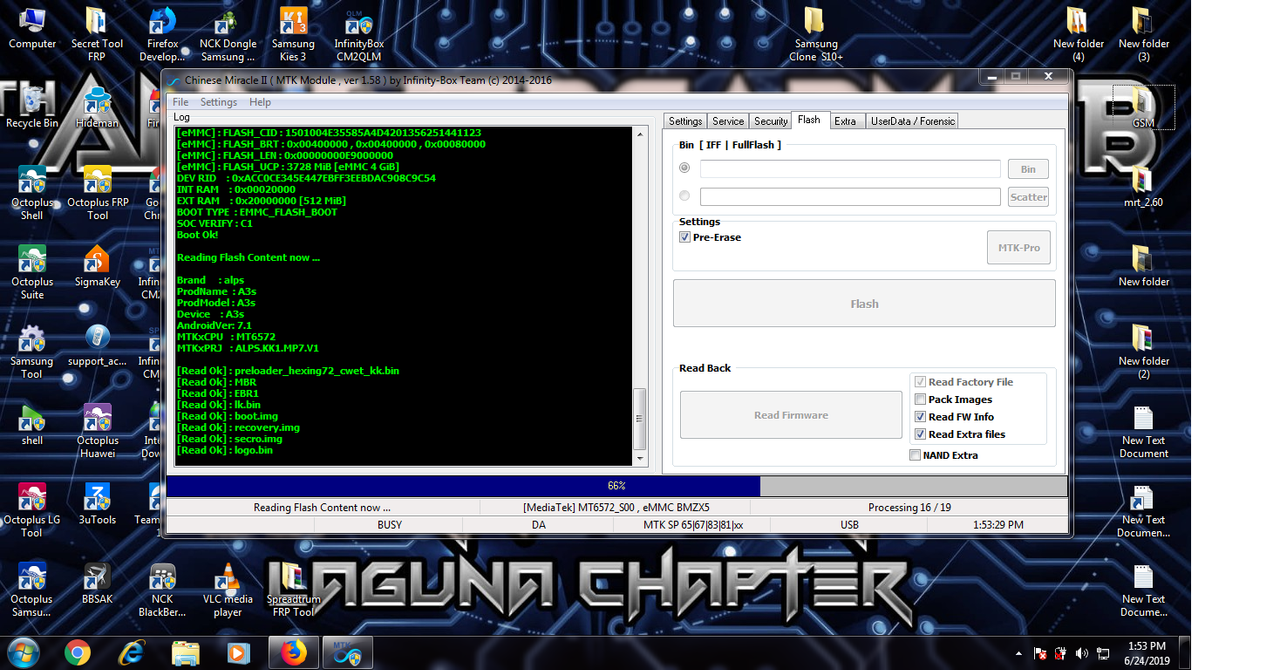Switch to the Settings tab

(685, 121)
